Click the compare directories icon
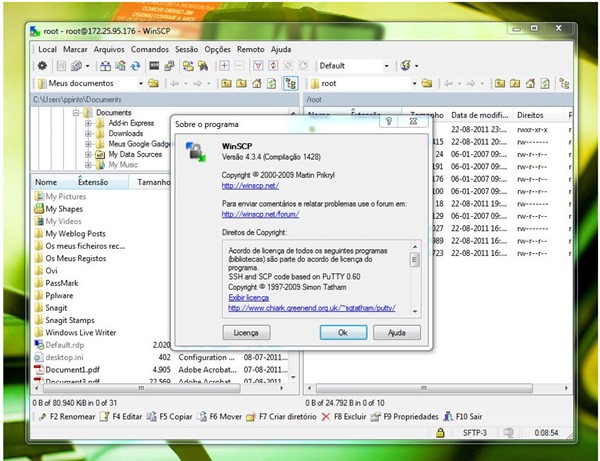This screenshot has width=600, height=461. (105, 66)
